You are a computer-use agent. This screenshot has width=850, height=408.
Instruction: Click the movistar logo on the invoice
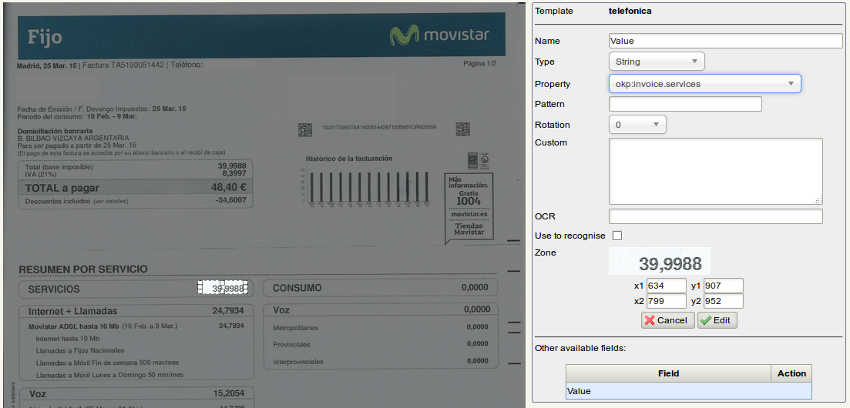[439, 35]
